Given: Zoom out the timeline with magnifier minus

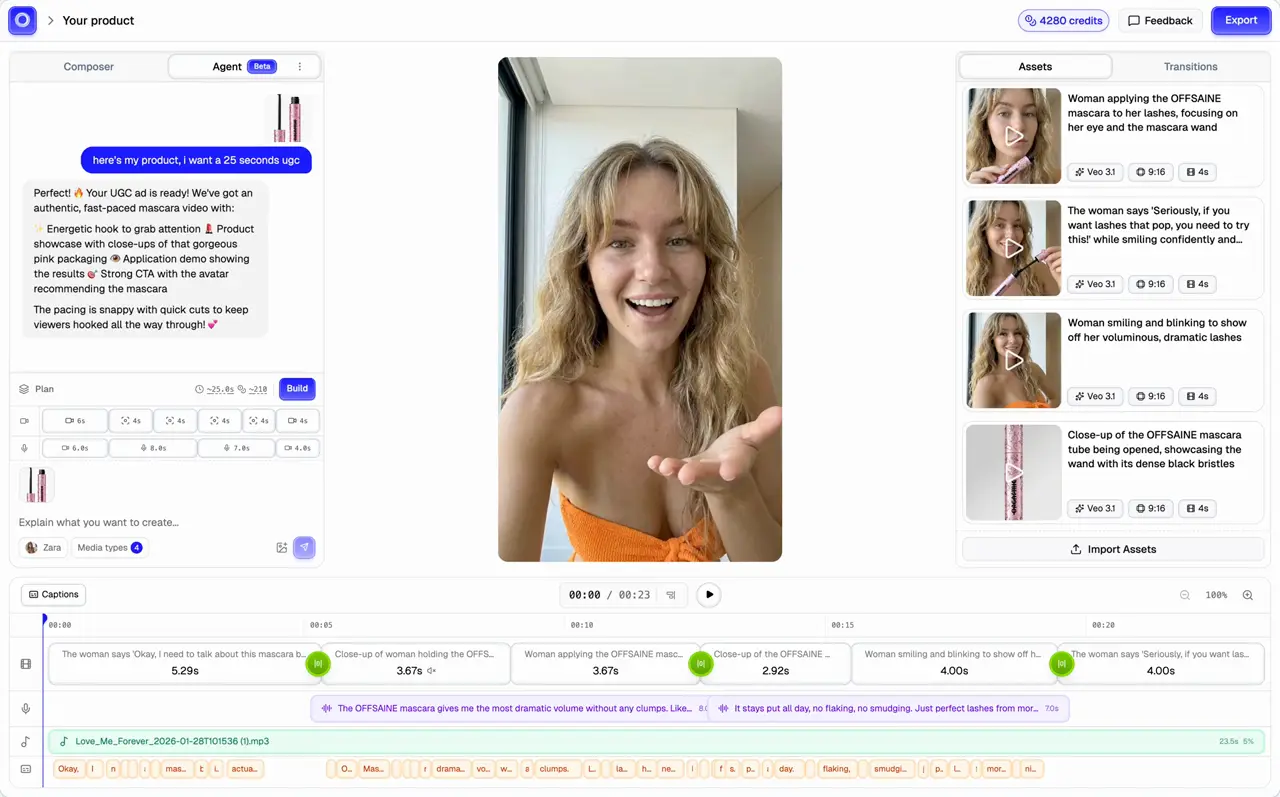Looking at the screenshot, I should [1185, 595].
